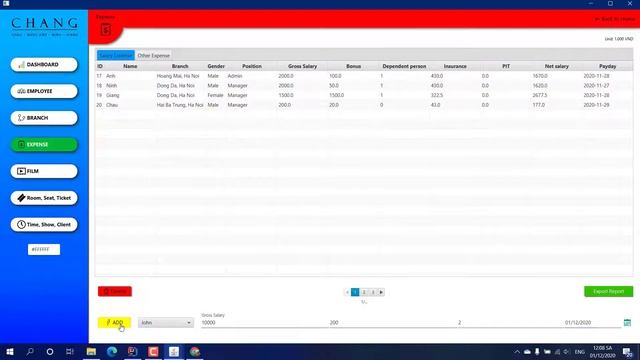Select page 2 in pagination
The width and height of the screenshot is (640, 360).
click(364, 292)
